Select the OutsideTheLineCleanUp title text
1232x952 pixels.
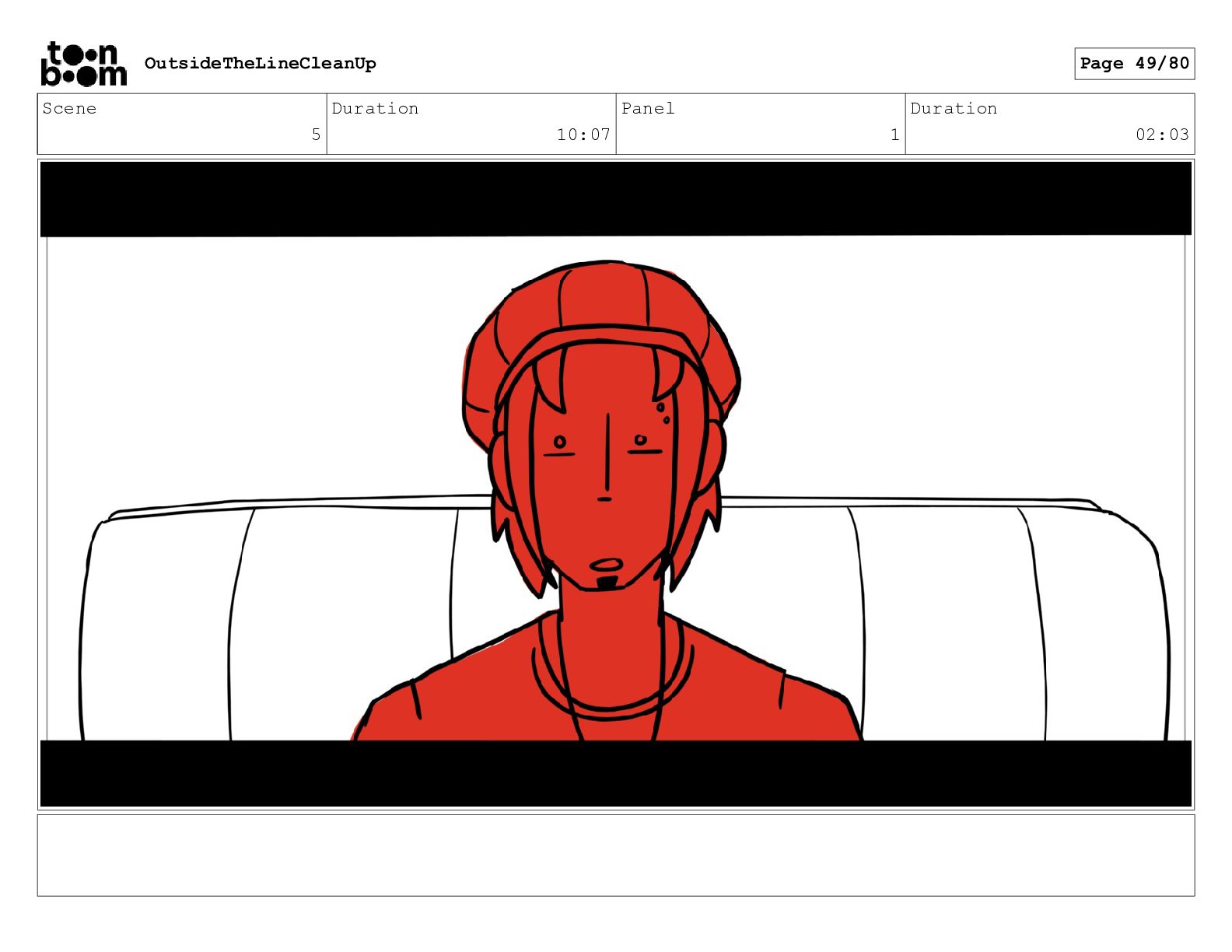point(260,64)
